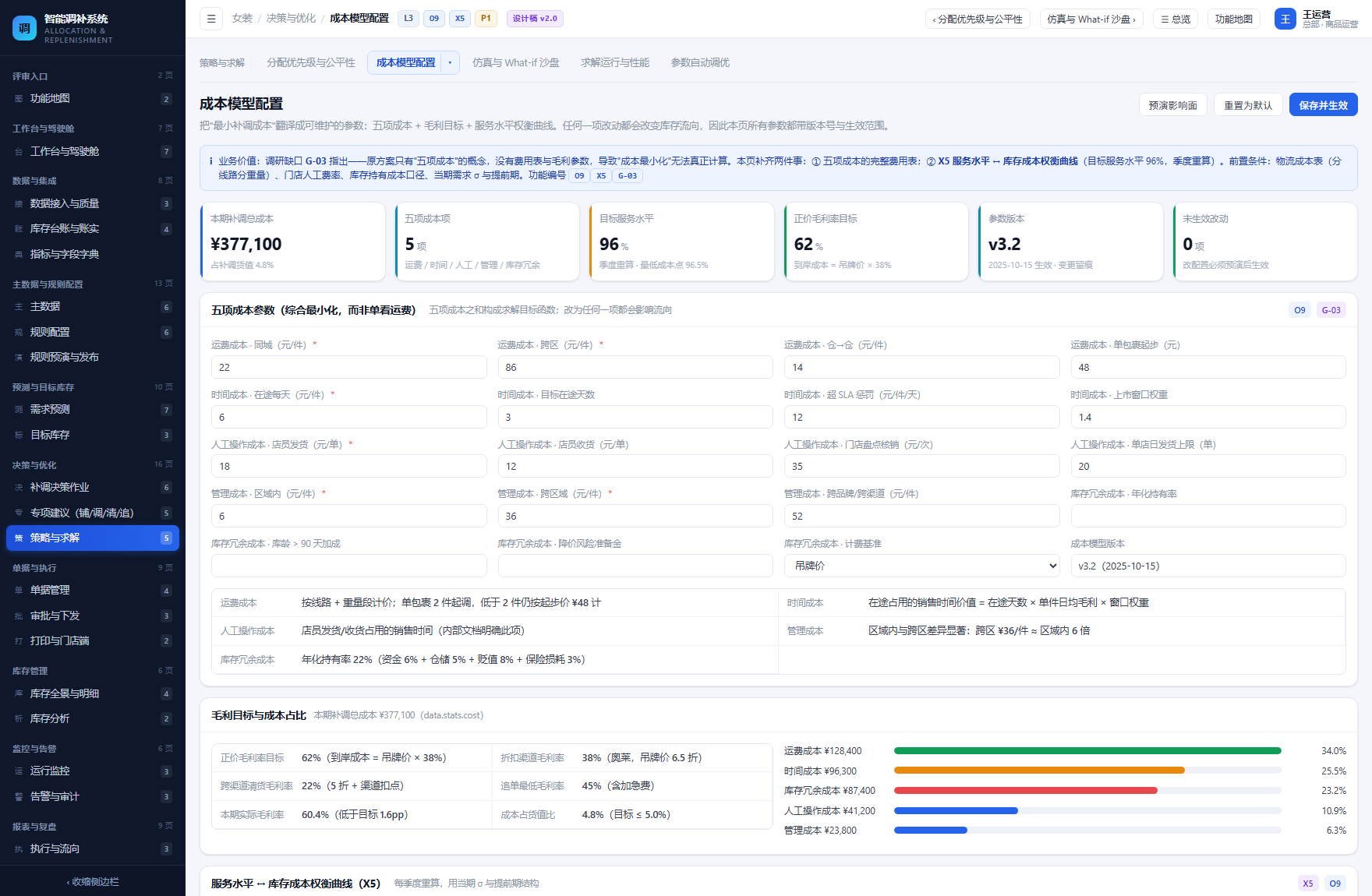Click the L3 badge in breadcrumb

(x=408, y=19)
